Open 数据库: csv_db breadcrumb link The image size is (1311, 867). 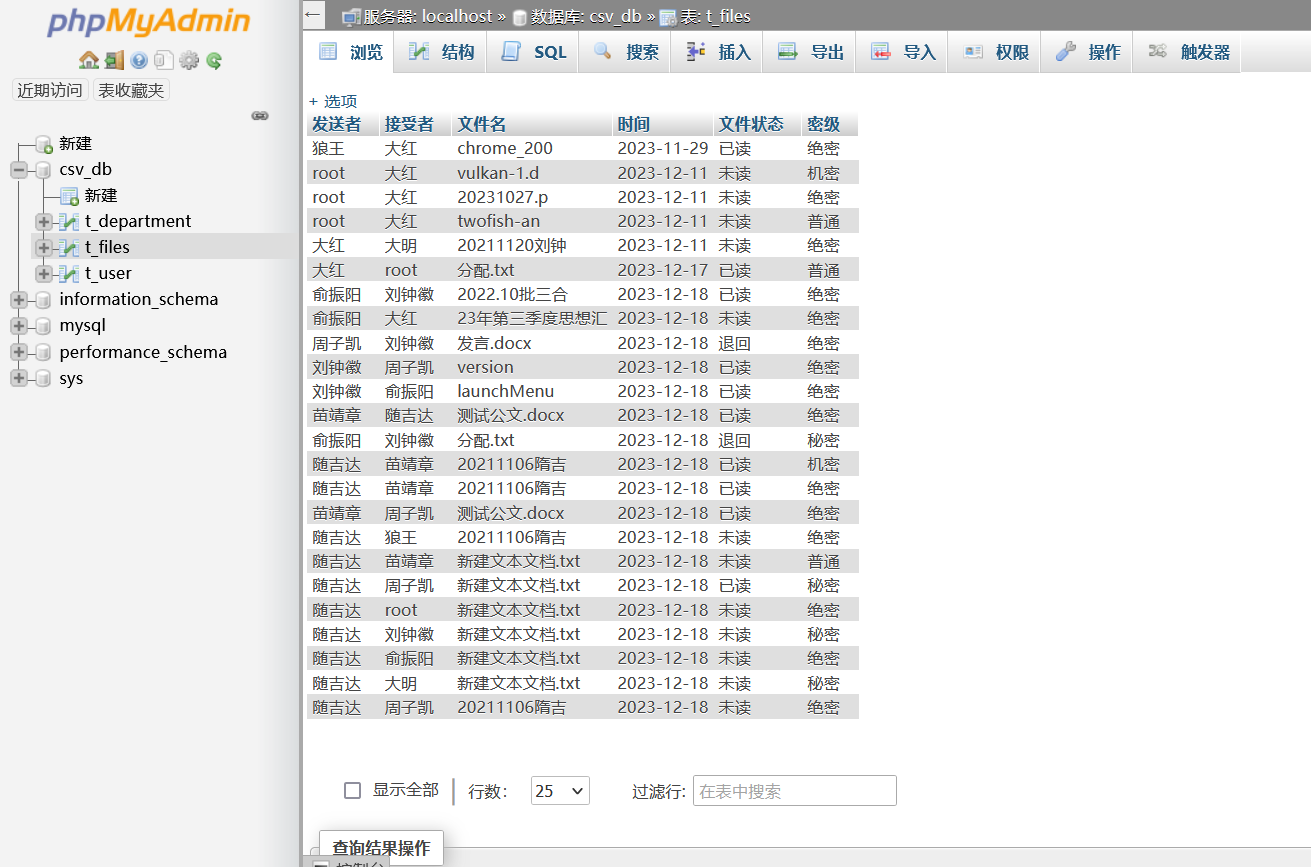click(x=586, y=16)
